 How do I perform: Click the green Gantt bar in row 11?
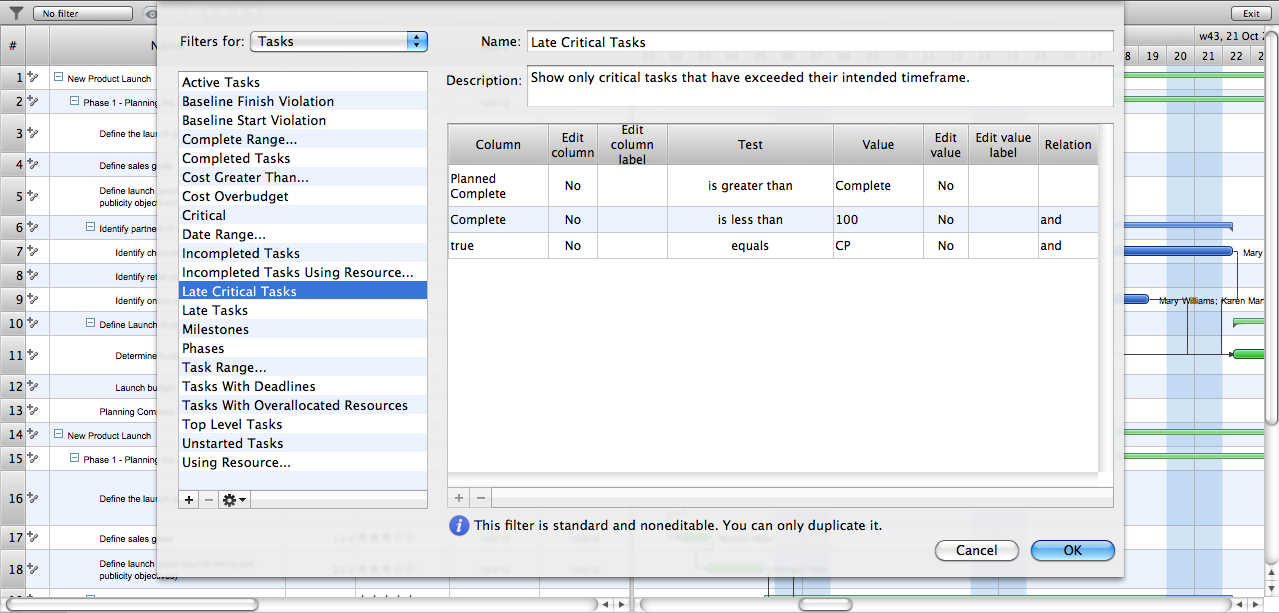click(1248, 354)
